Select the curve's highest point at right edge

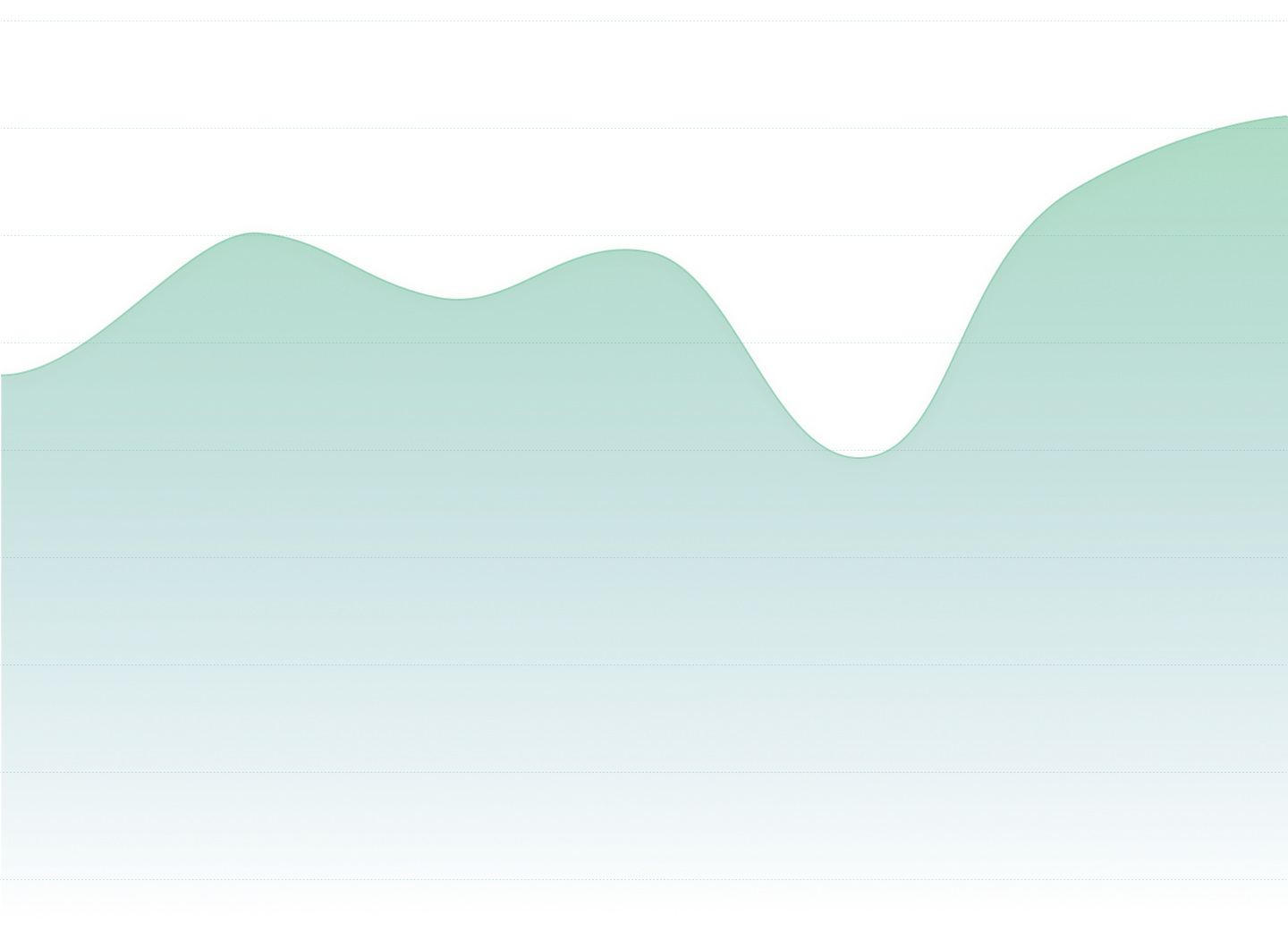[1281, 111]
